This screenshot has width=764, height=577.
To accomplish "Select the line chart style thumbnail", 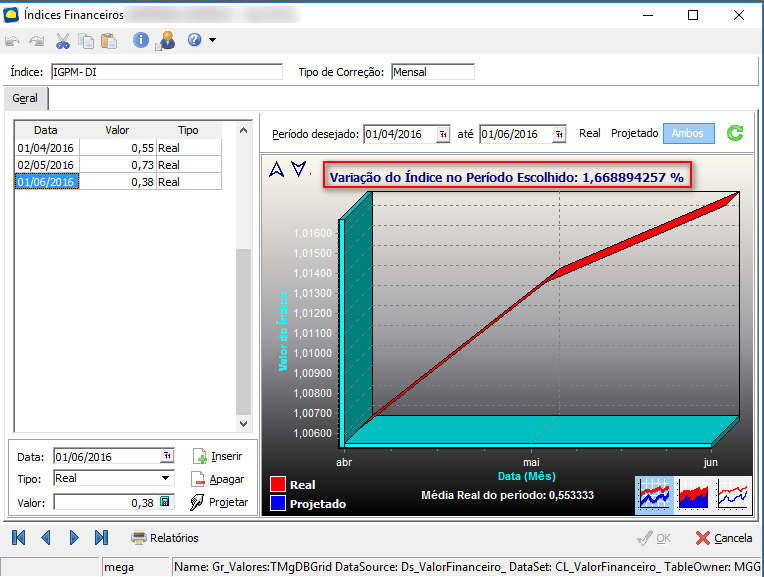I will 732,494.
